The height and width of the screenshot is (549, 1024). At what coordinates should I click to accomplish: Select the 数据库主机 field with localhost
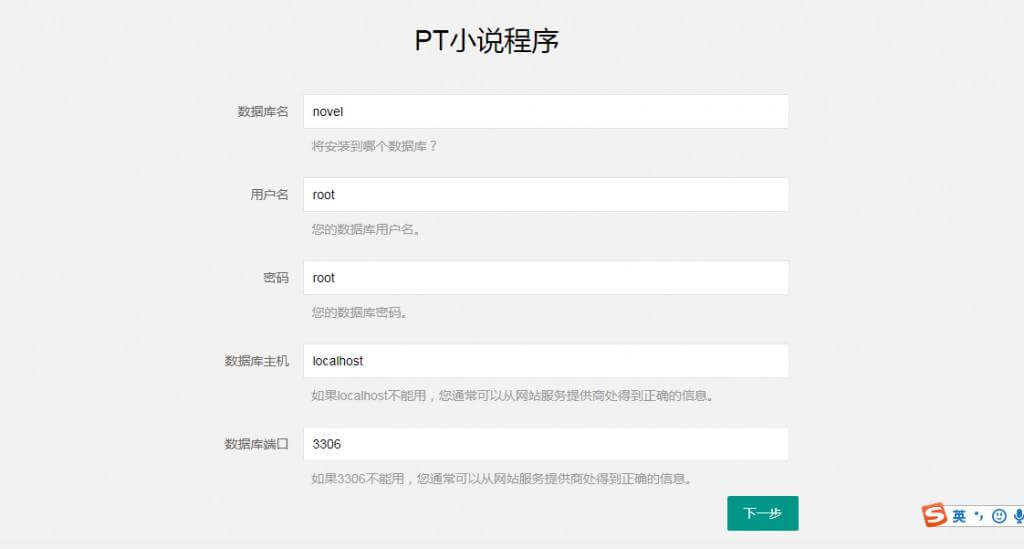tap(545, 360)
